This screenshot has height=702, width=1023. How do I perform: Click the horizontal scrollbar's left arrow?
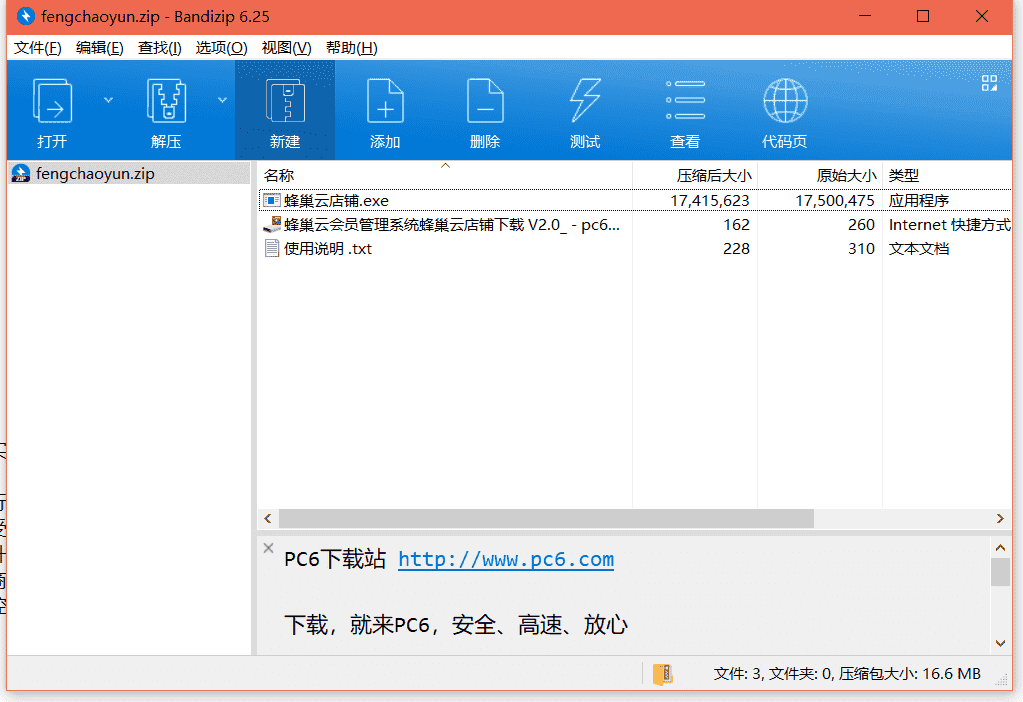click(x=267, y=519)
